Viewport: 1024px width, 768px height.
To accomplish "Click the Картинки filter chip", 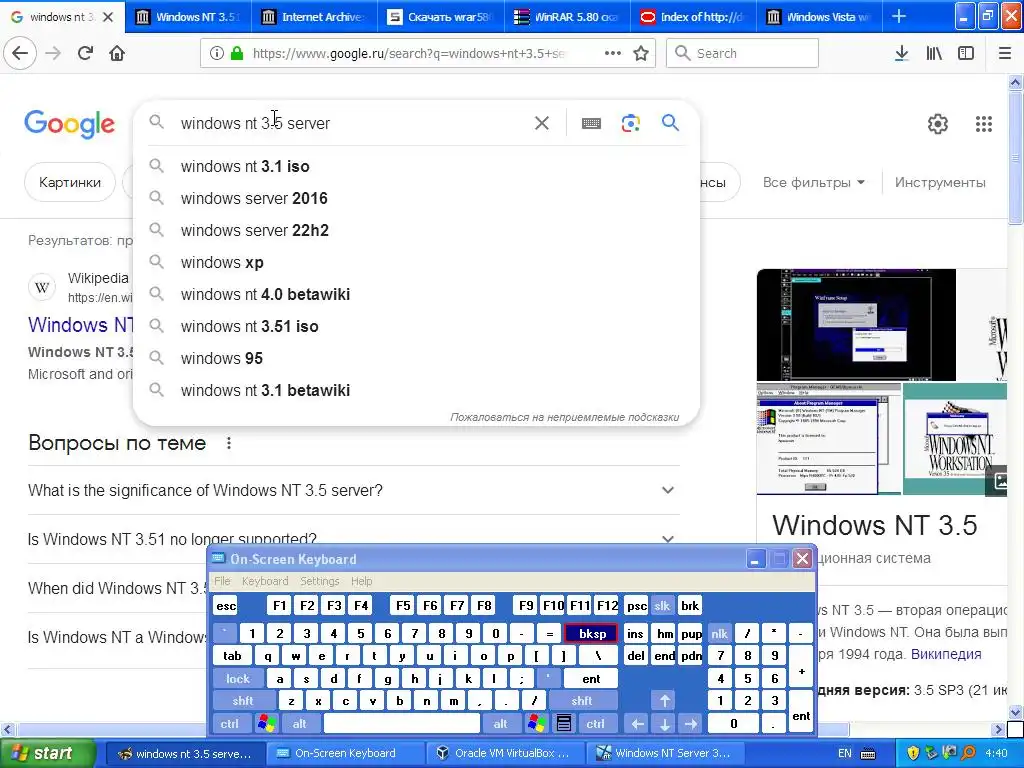I will coord(70,182).
